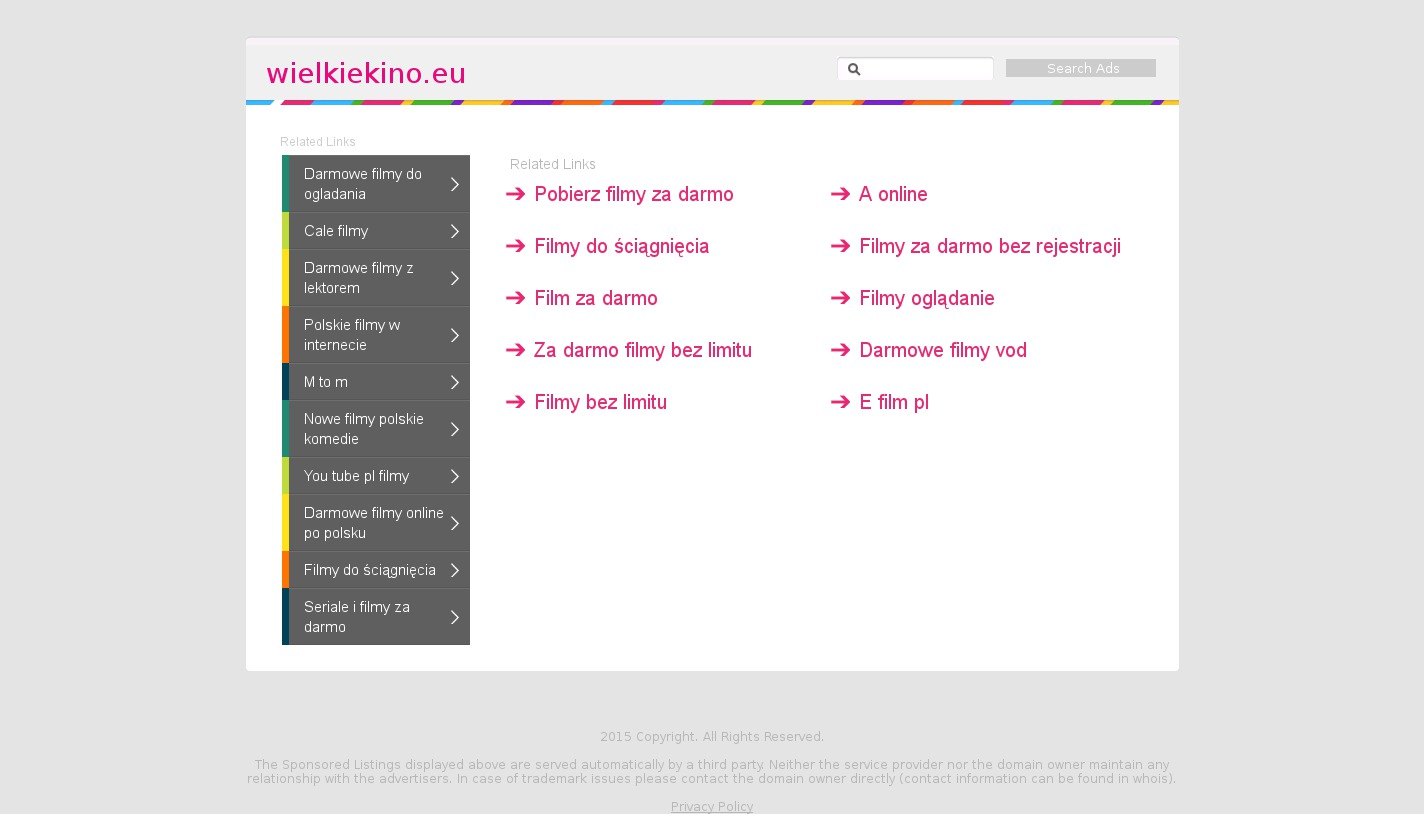Open Za darmo filmy bez limitu link
The image size is (1424, 814).
point(642,350)
